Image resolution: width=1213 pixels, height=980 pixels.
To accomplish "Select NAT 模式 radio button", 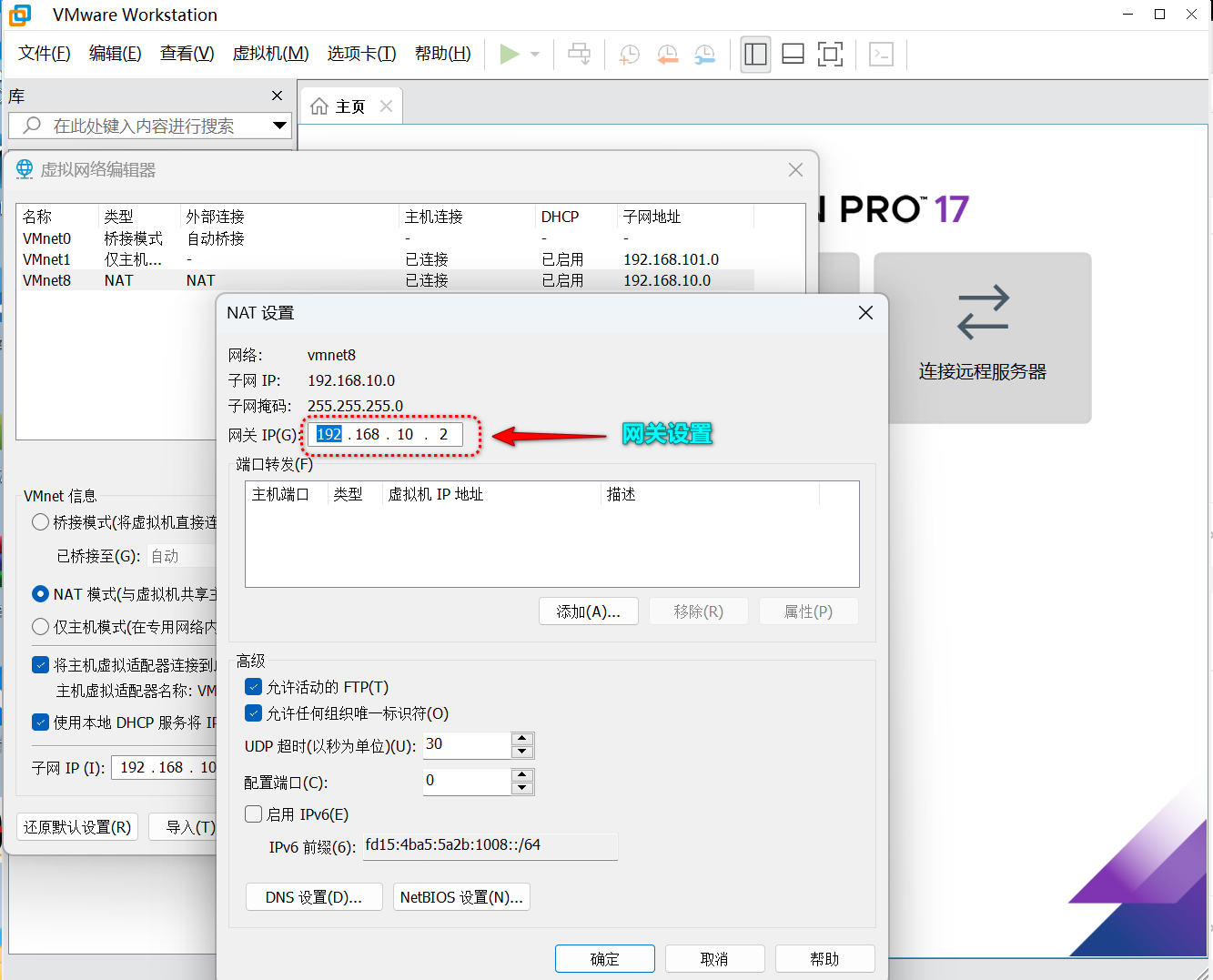I will click(x=40, y=594).
